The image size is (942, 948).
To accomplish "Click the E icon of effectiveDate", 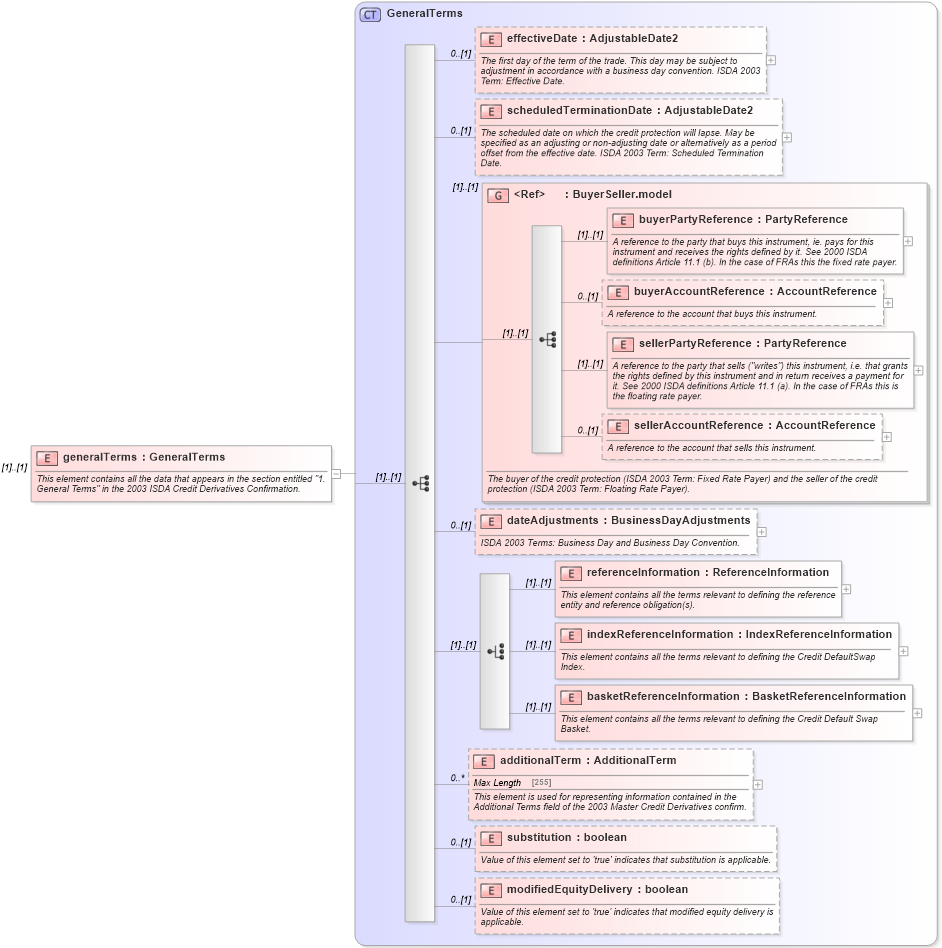I will [491, 40].
